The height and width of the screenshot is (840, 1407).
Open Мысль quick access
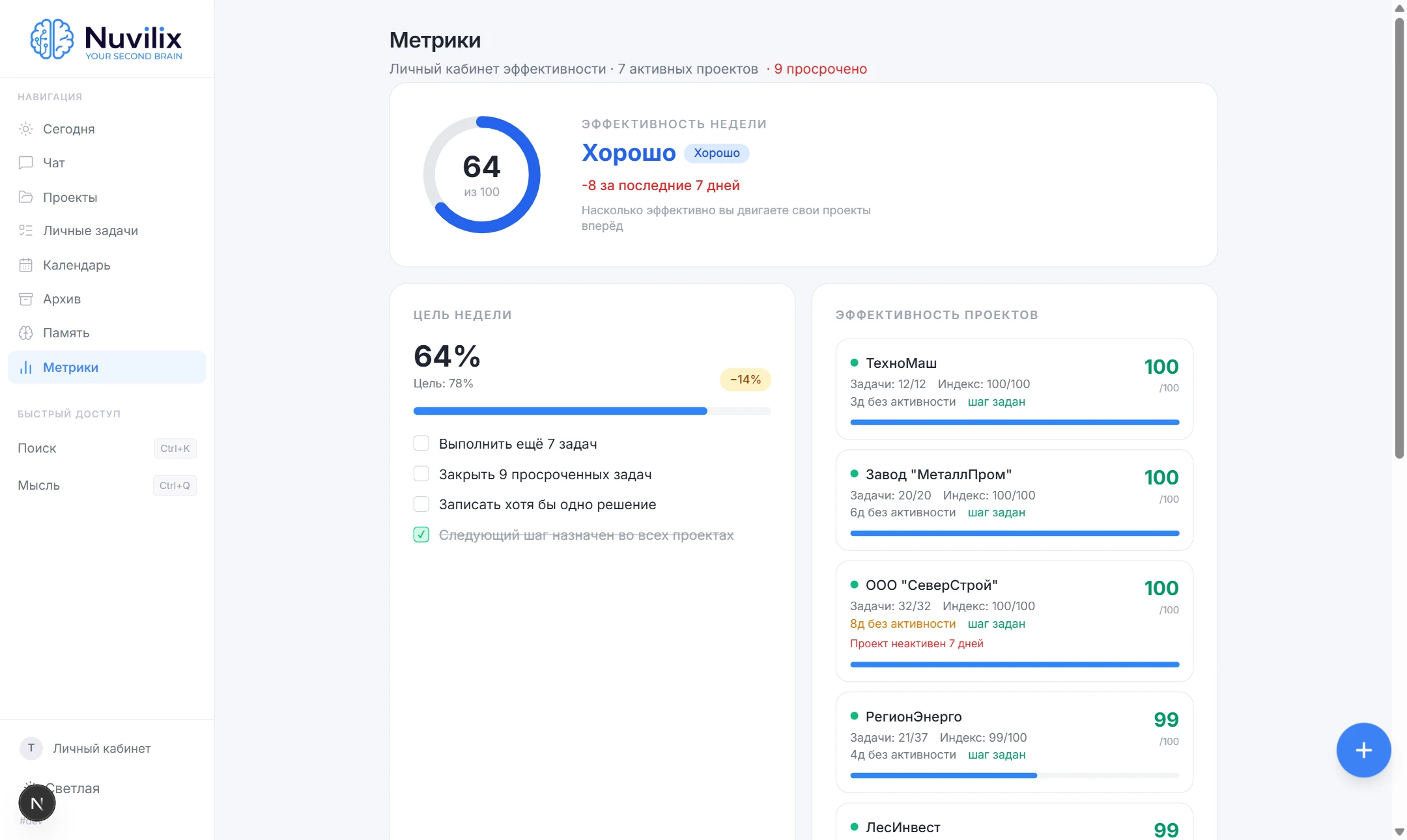(x=107, y=485)
